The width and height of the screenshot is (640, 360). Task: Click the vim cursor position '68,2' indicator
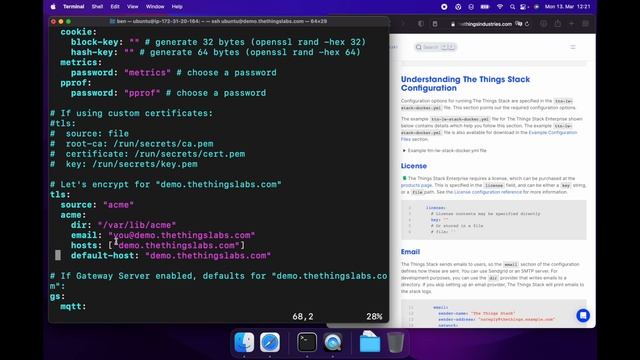[x=303, y=316]
